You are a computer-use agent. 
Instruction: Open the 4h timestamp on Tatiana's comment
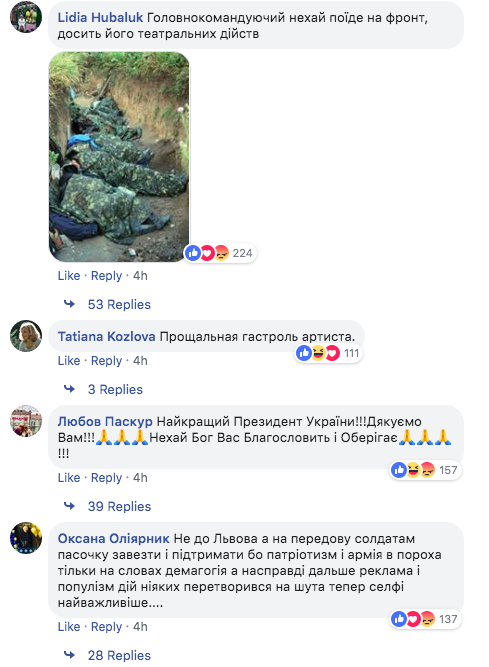tap(140, 361)
